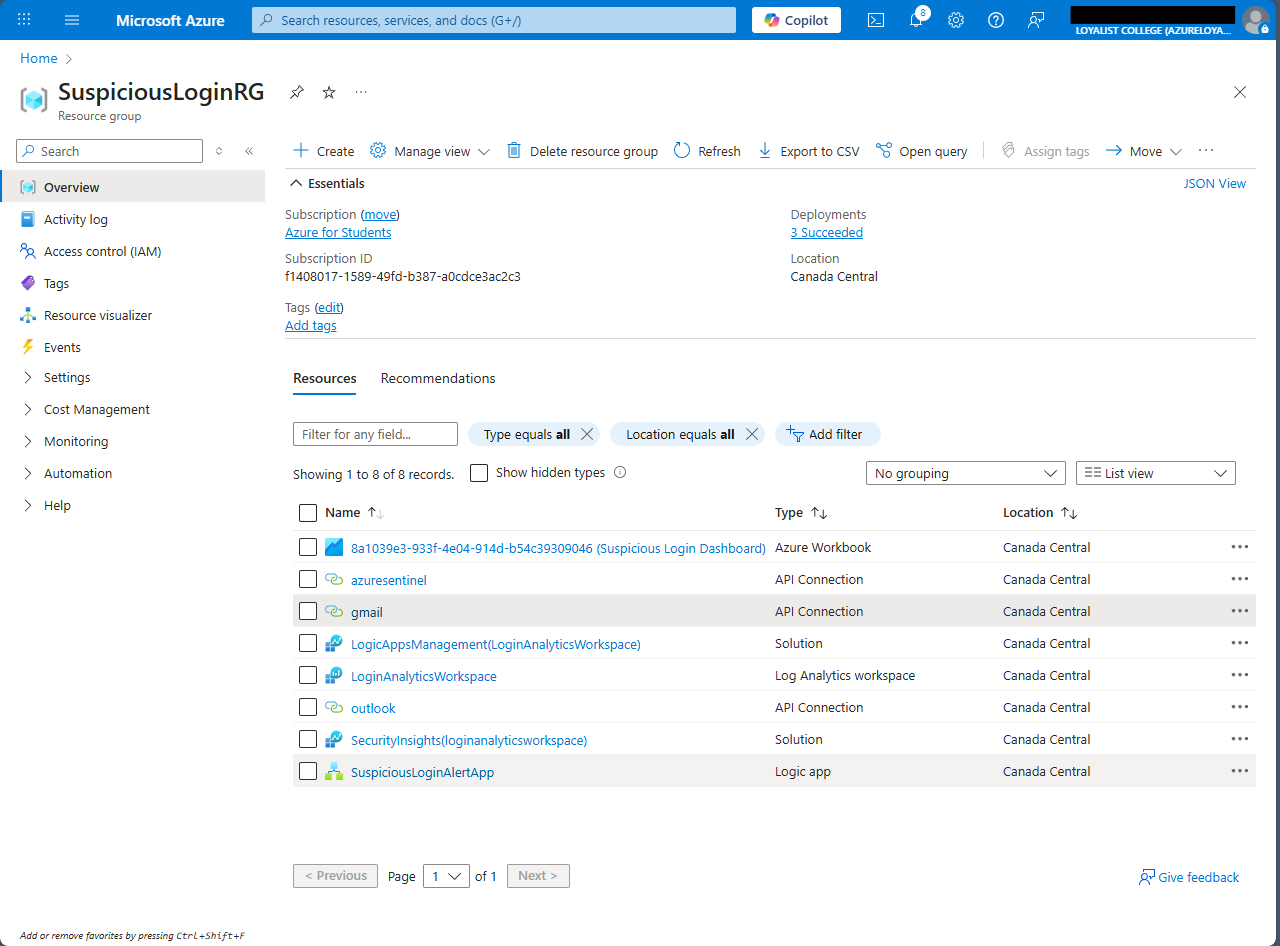Open the List view dropdown
Image resolution: width=1280 pixels, height=946 pixels.
1156,473
